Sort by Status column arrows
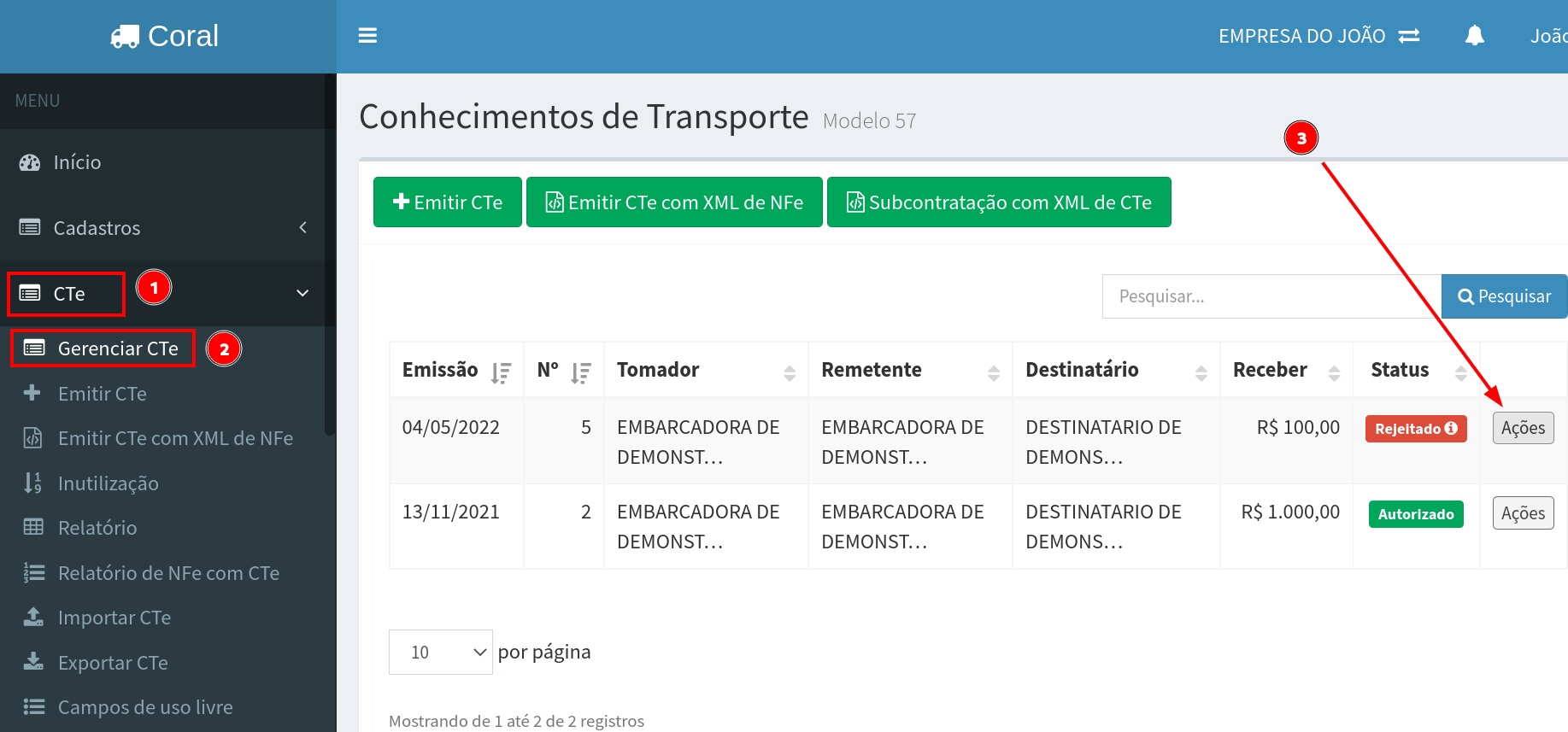The height and width of the screenshot is (732, 1568). [1460, 372]
